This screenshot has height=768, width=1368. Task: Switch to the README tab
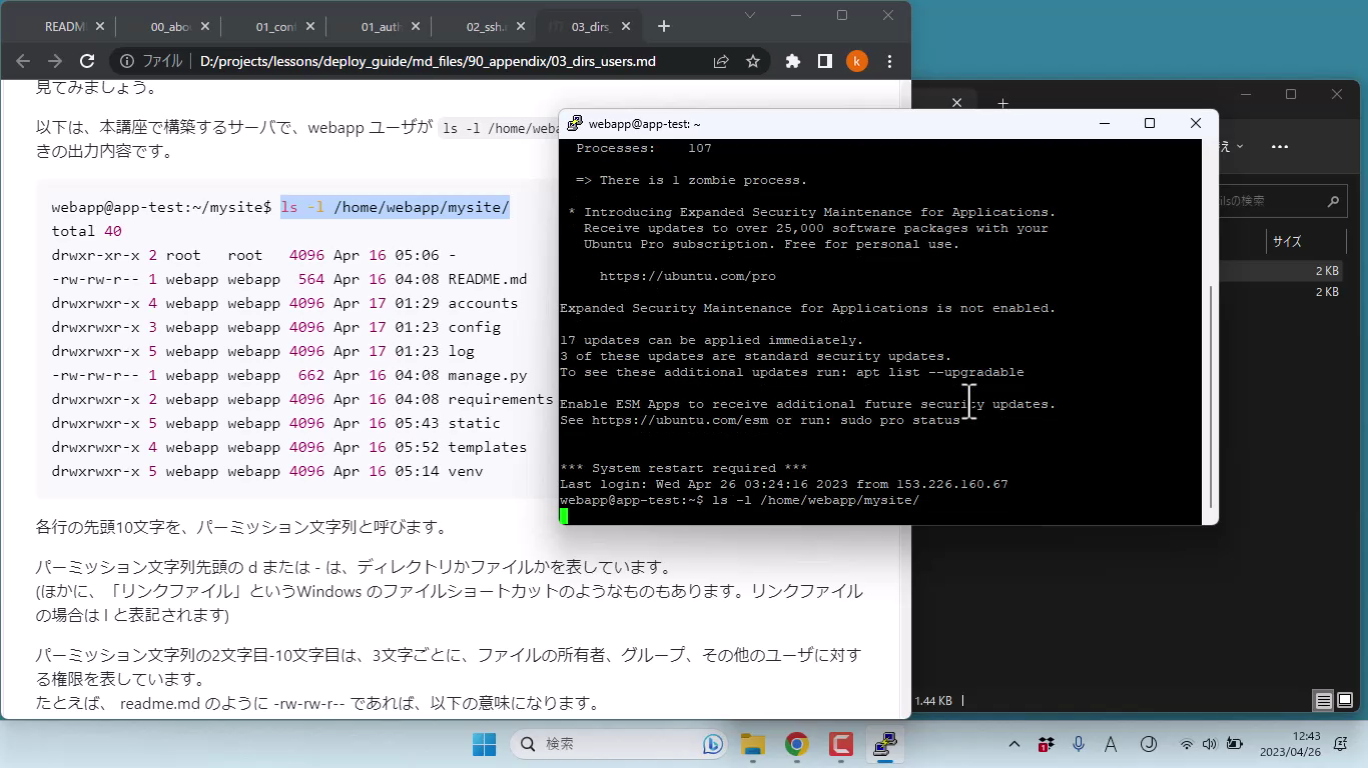(64, 27)
